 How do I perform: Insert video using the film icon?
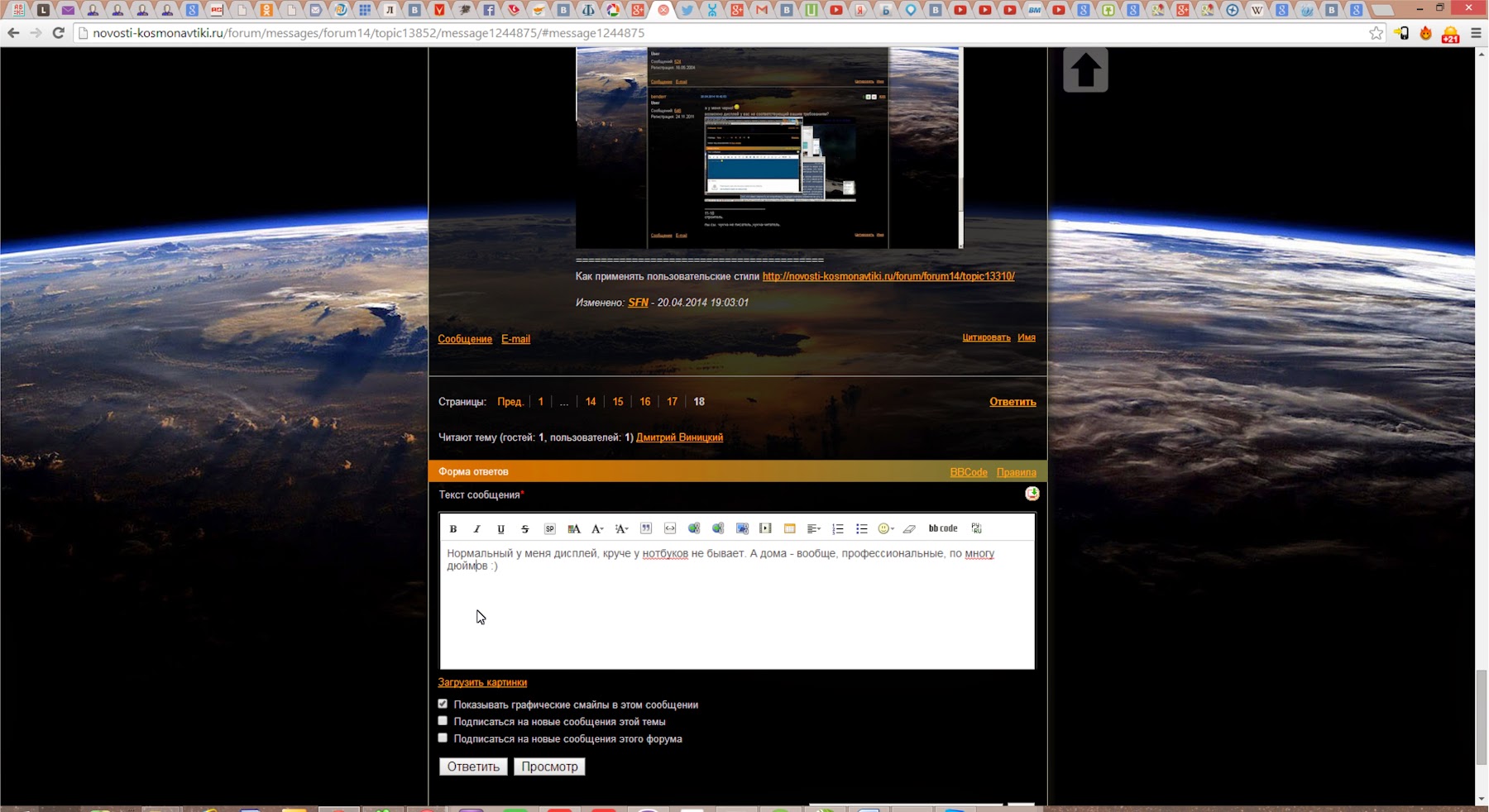coord(765,528)
